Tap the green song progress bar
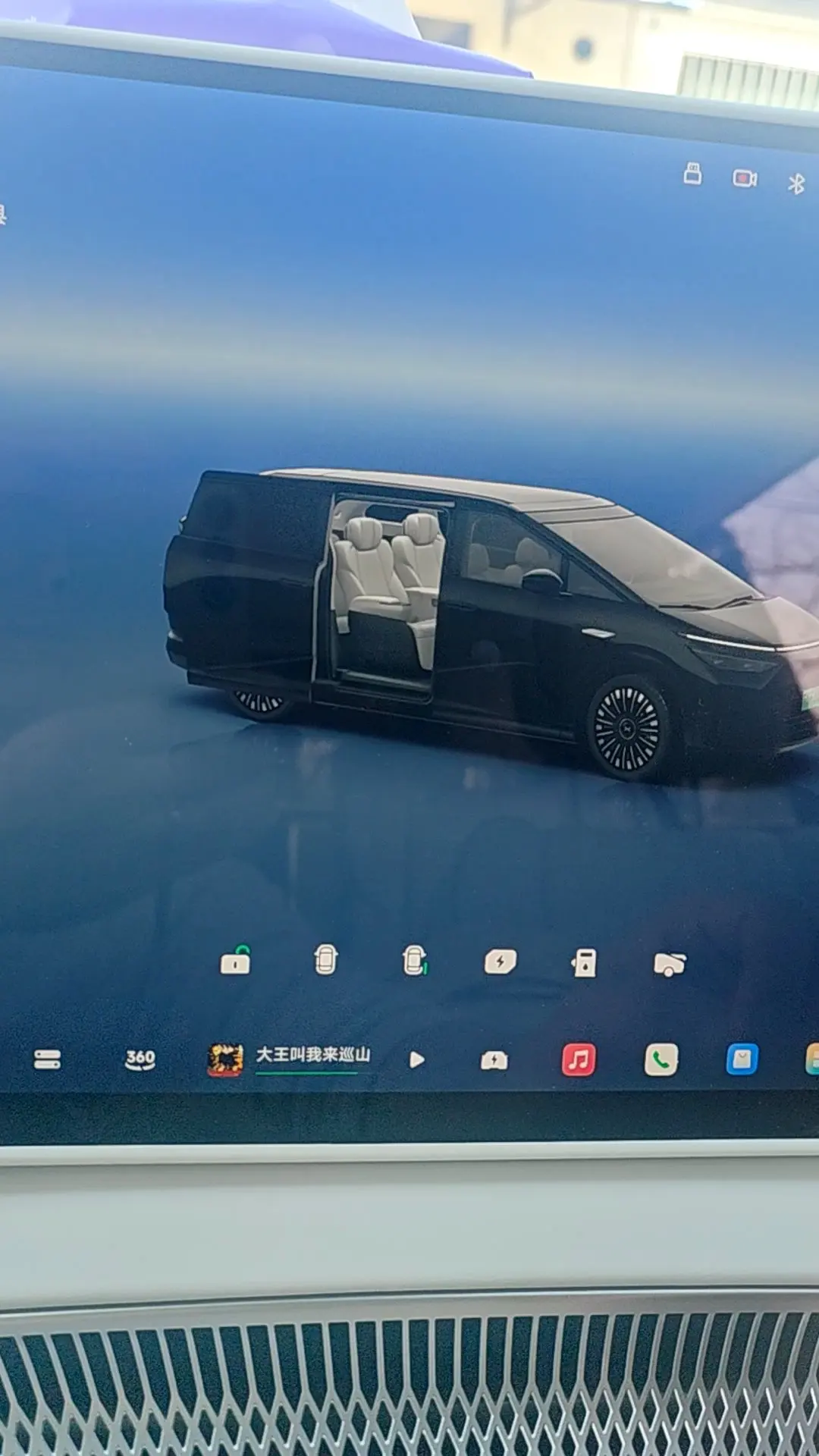 306,1072
